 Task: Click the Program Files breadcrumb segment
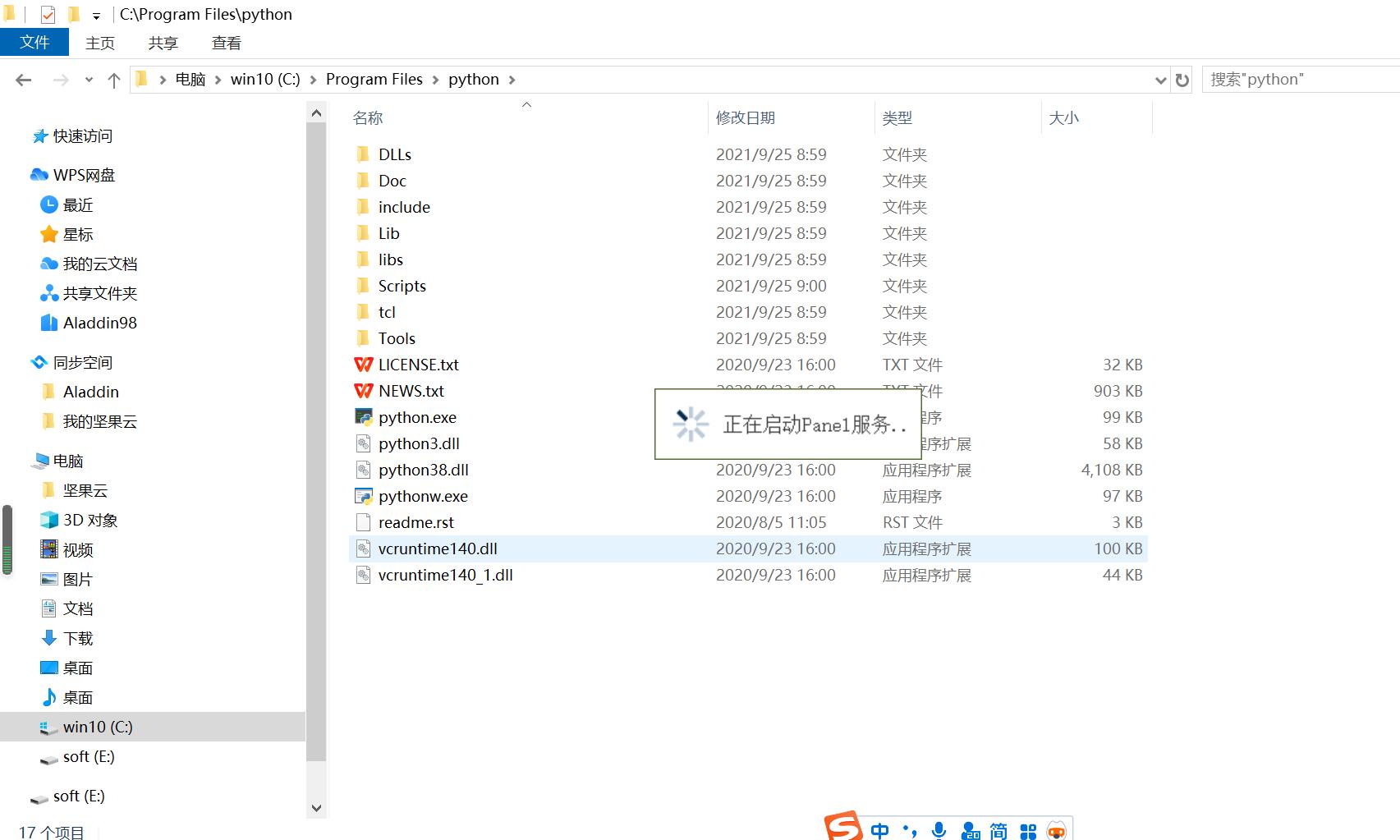(x=374, y=79)
